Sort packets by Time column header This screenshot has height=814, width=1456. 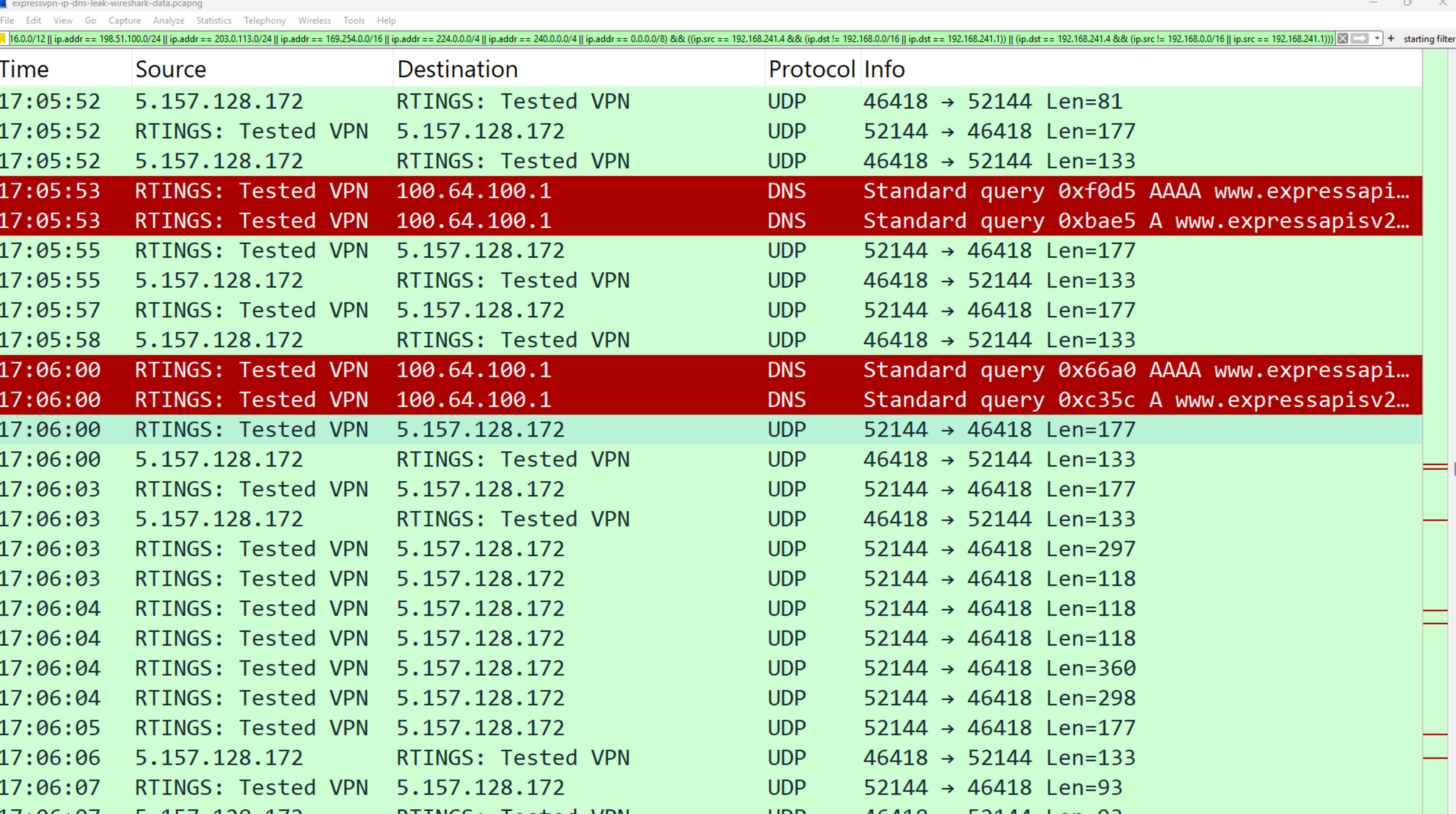(25, 69)
